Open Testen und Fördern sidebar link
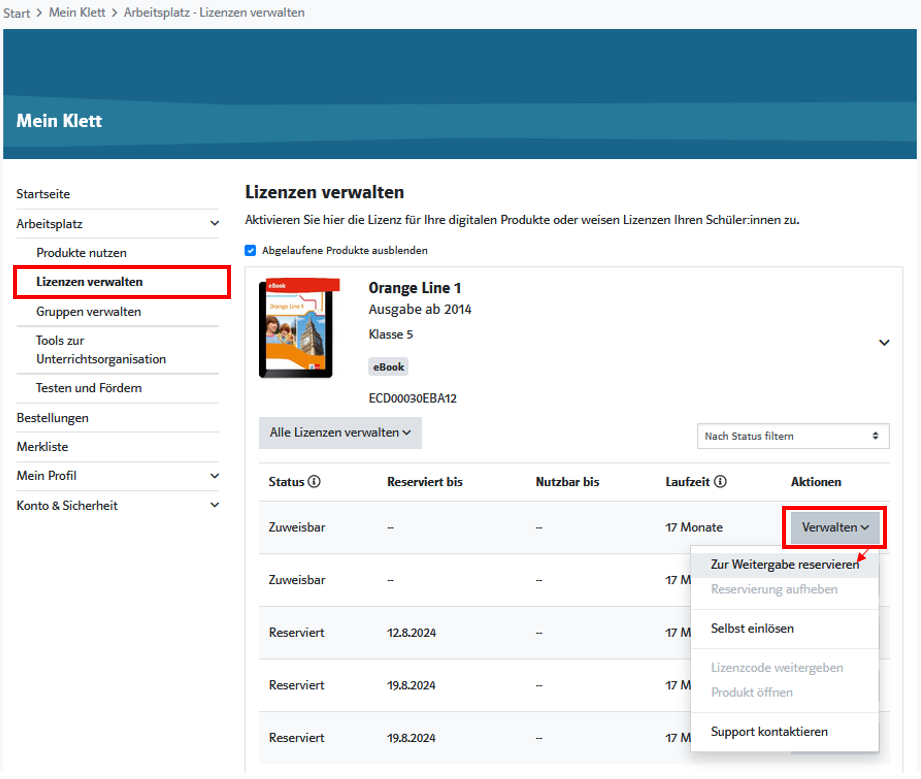 click(89, 388)
